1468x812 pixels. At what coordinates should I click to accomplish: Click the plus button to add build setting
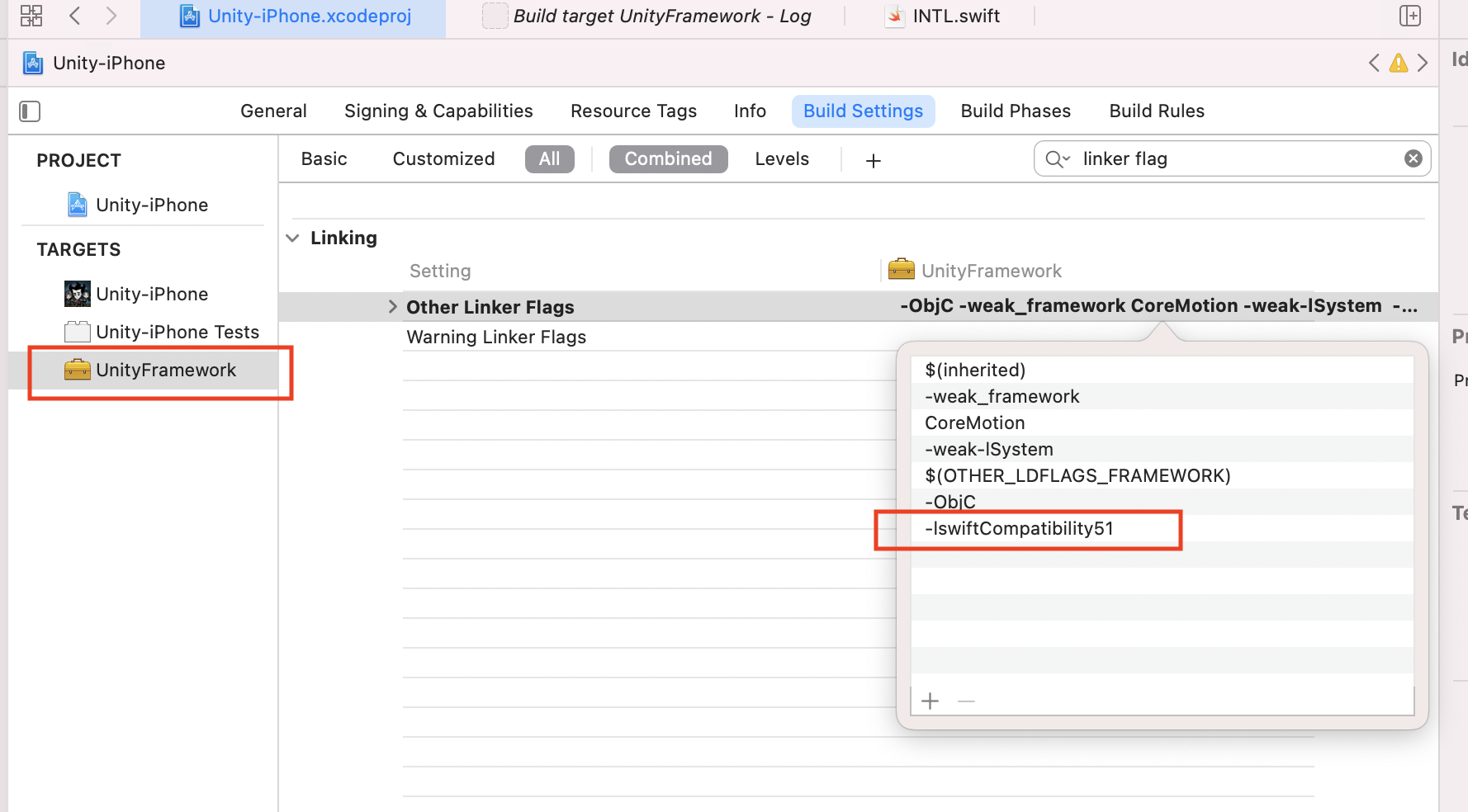point(874,160)
